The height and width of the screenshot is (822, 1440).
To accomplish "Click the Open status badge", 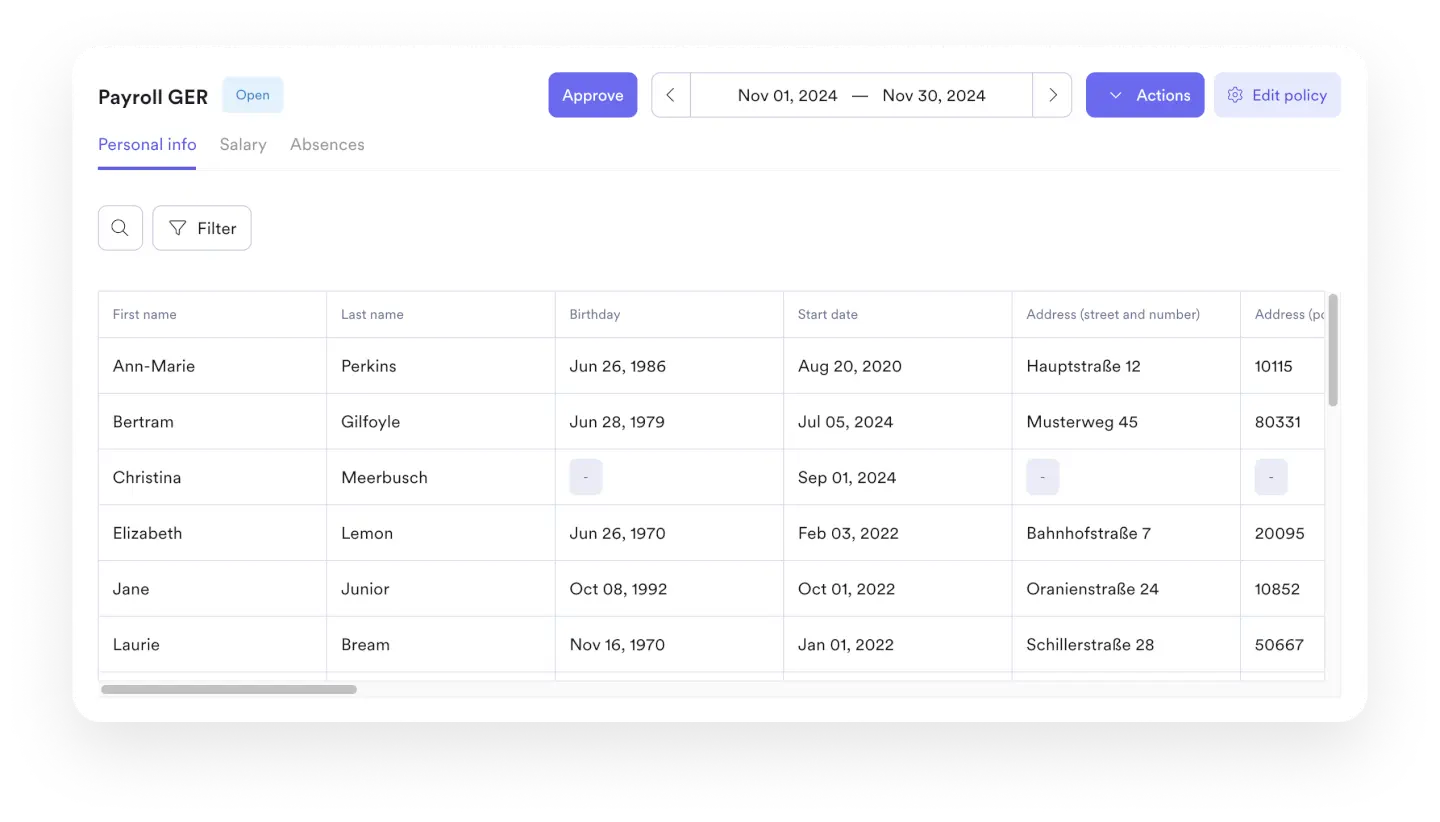I will pos(253,95).
